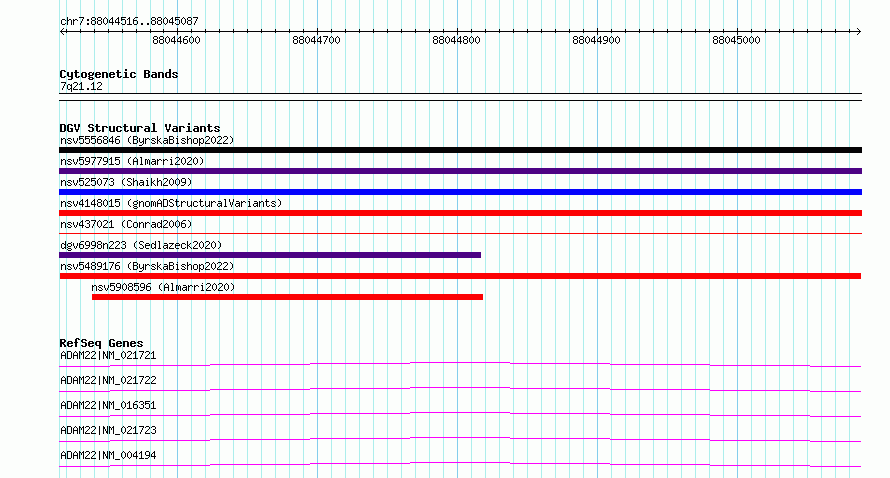The width and height of the screenshot is (890, 478).
Task: Click ruler position 88044700
Action: click(x=316, y=40)
